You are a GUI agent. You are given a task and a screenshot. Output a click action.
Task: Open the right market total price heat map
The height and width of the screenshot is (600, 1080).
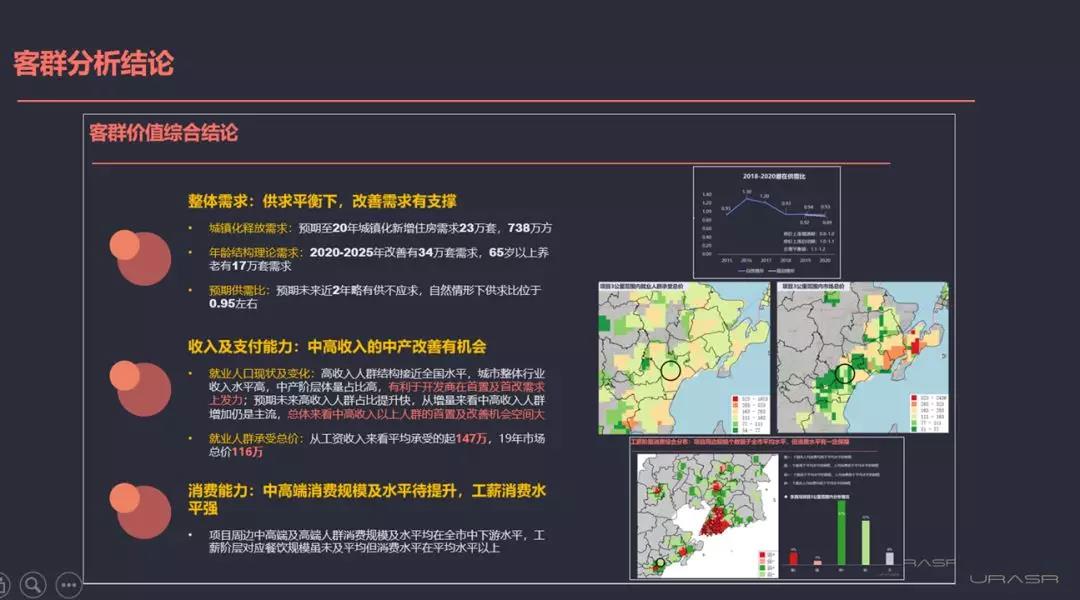[862, 358]
